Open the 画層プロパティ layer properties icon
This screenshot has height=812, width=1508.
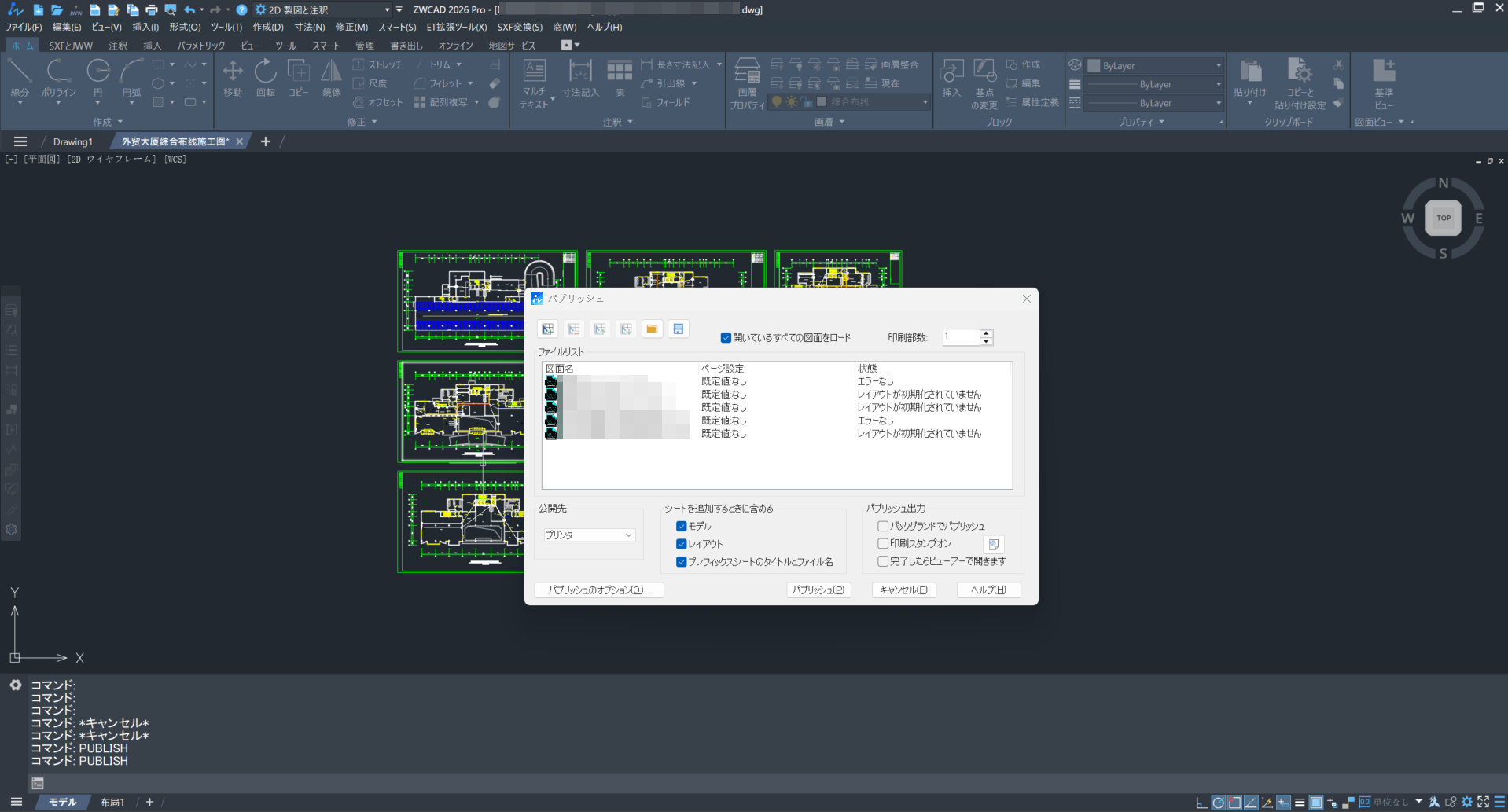(x=746, y=83)
